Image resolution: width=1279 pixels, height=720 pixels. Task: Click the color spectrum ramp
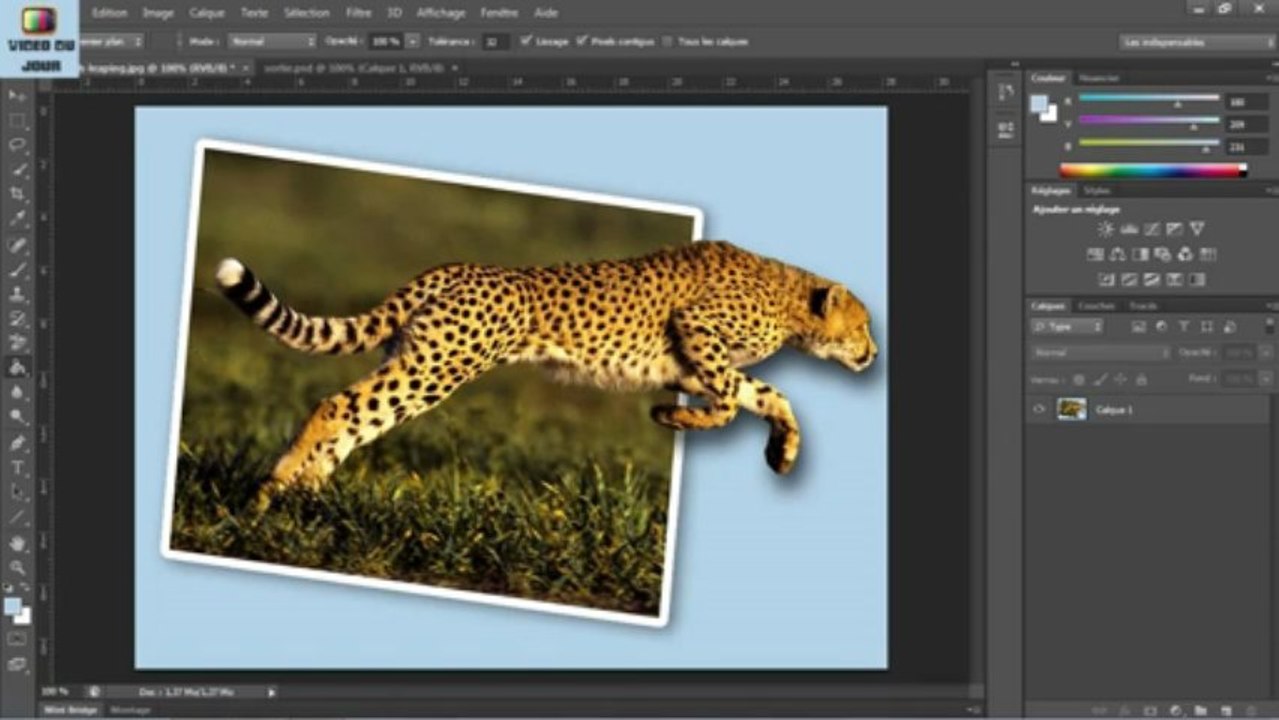coord(1153,171)
